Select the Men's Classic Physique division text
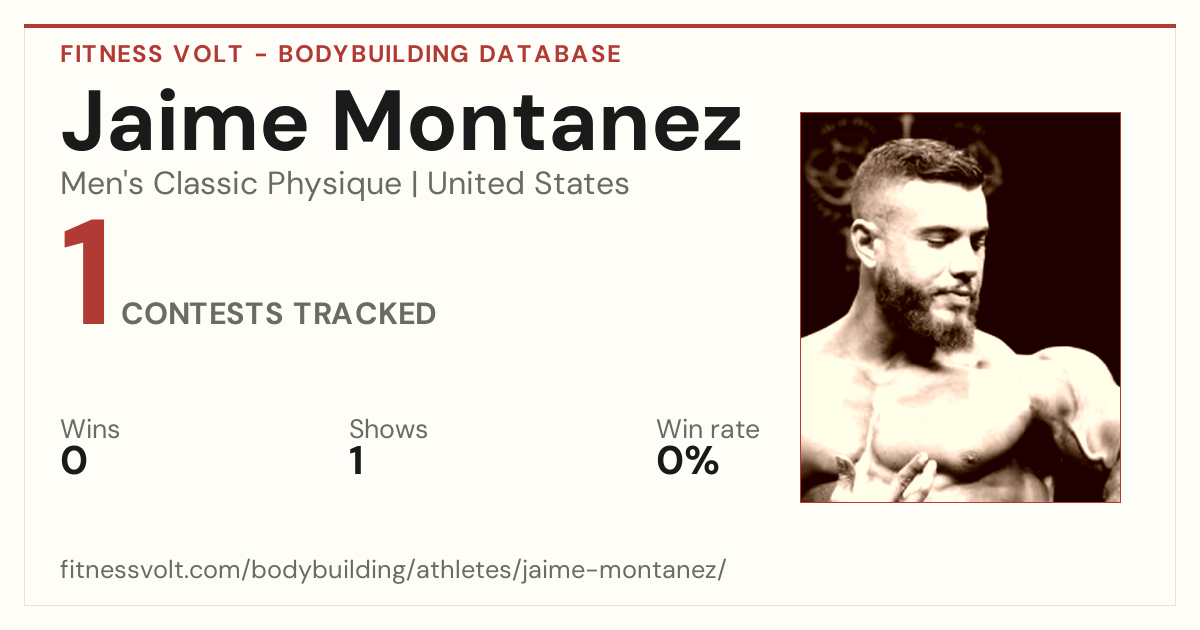Screen dimensions: 1200x630 pos(231,184)
